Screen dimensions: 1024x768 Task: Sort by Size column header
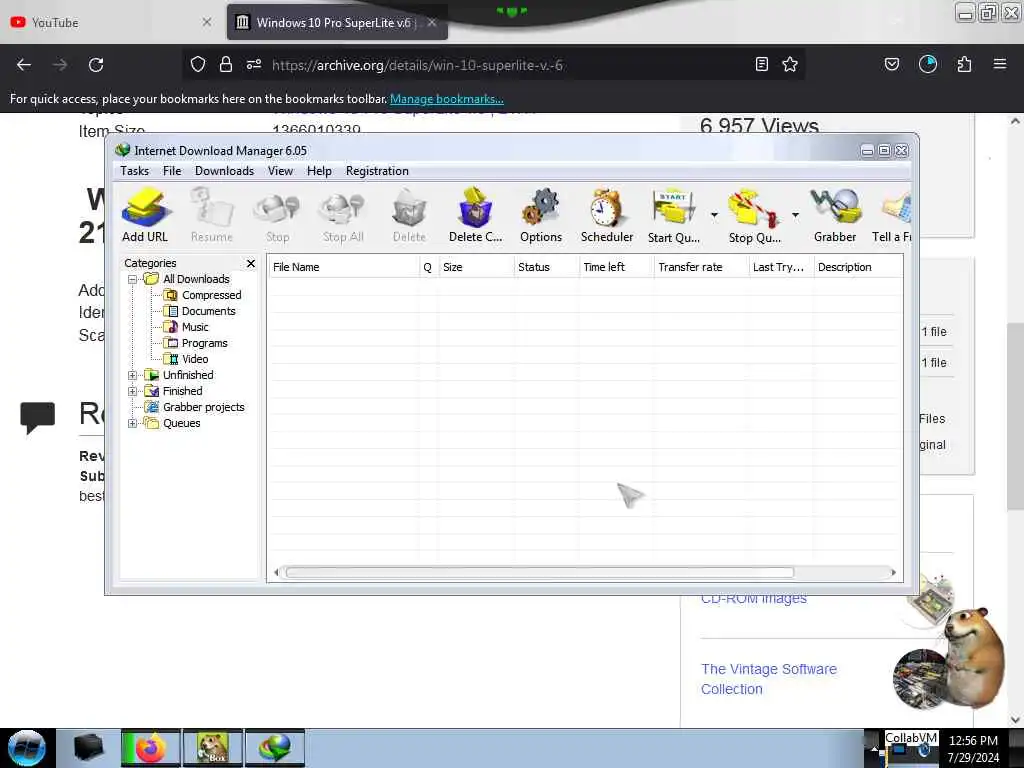(476, 267)
